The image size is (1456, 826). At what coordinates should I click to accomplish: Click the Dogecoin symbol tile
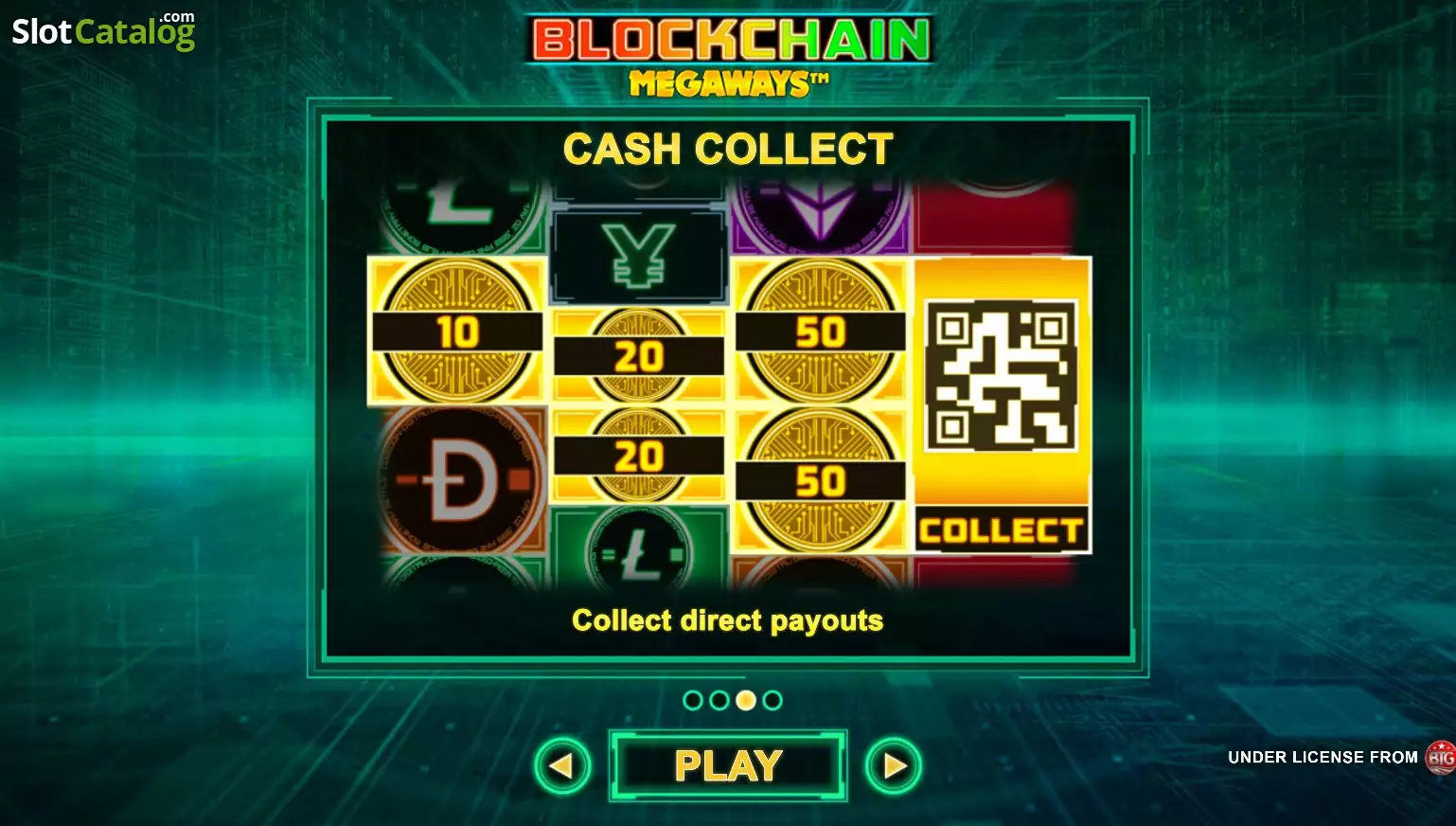pos(462,480)
